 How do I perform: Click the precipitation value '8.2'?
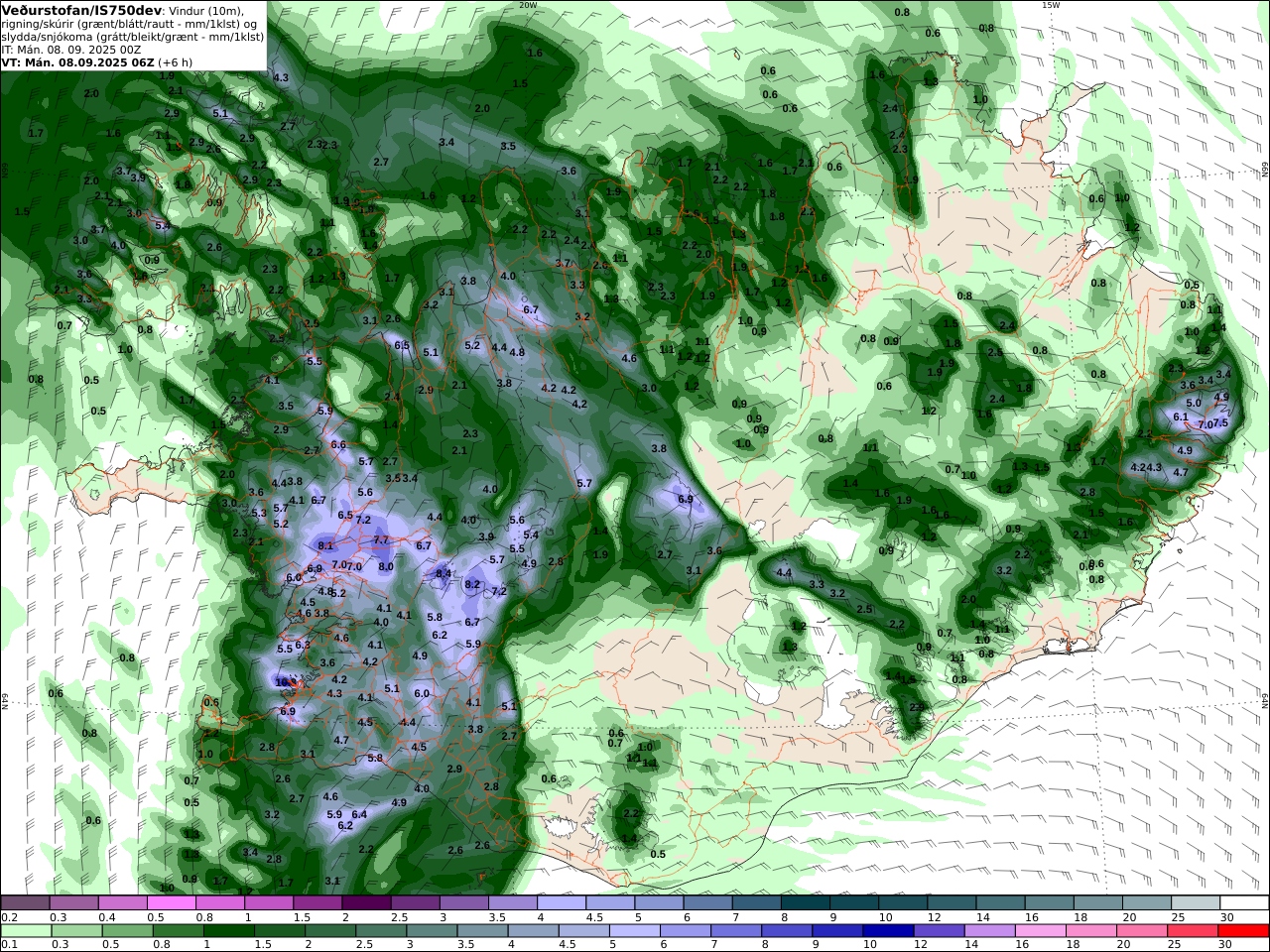472,584
